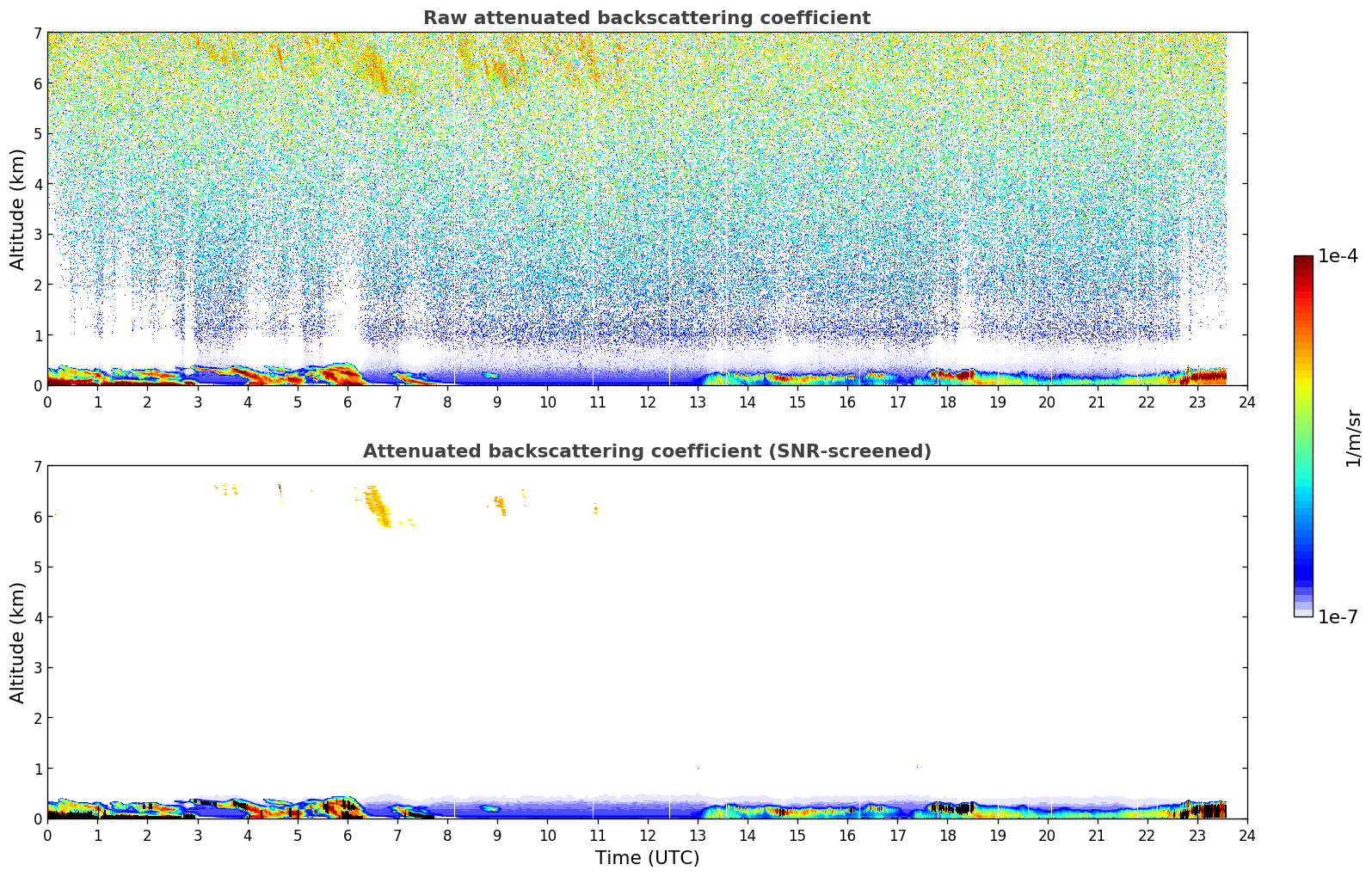1372x877 pixels.
Task: Click the colorbar's "1e-7" minimum label
Action: tap(1338, 616)
